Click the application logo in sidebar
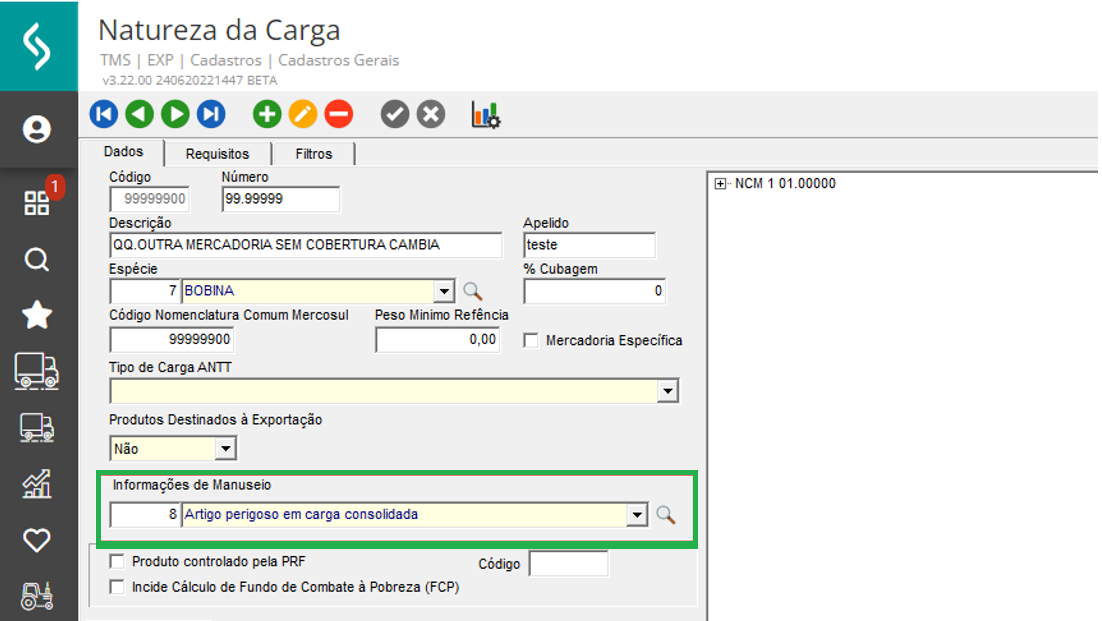The height and width of the screenshot is (621, 1102). (37, 46)
